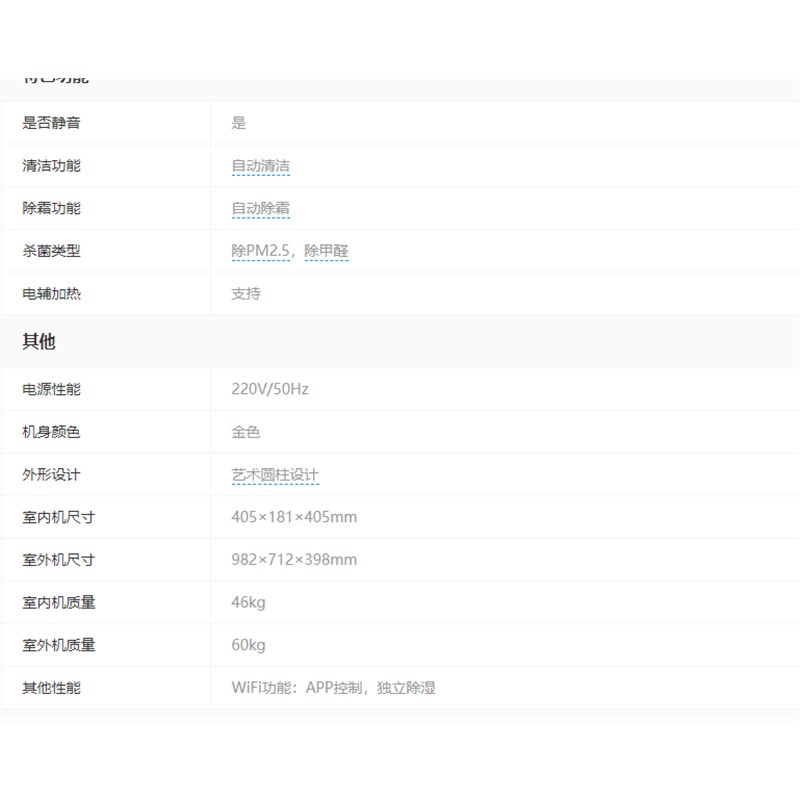800x800 pixels.
Task: Select the 金色 body color value
Action: 246,432
